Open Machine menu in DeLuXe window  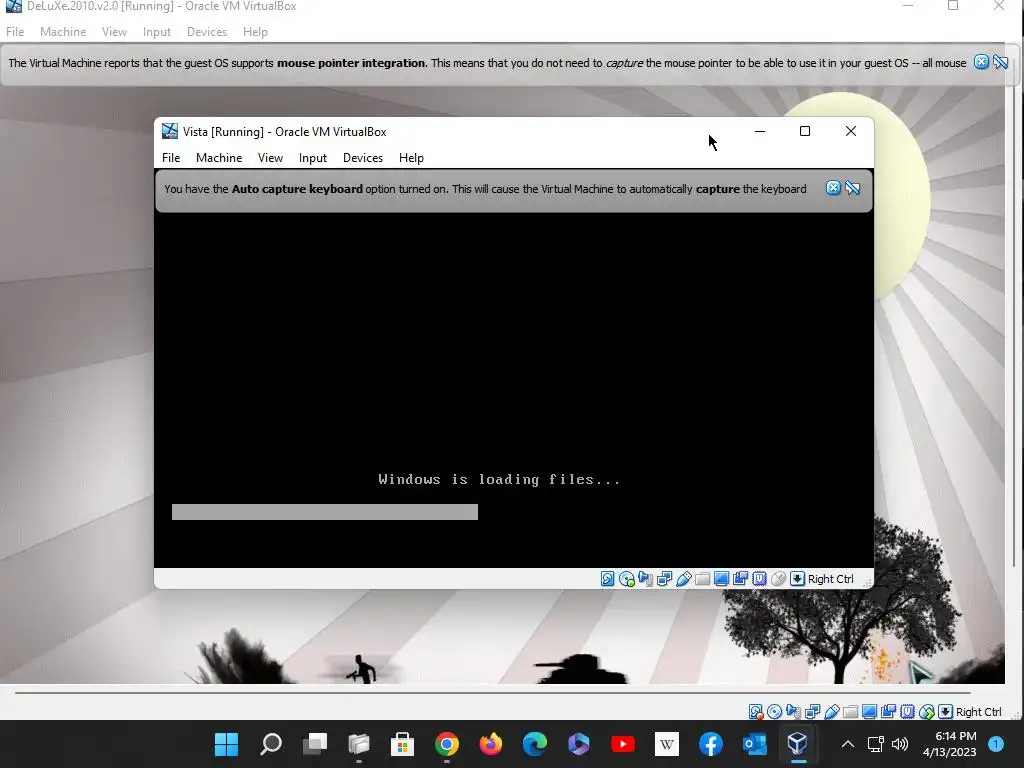(63, 32)
